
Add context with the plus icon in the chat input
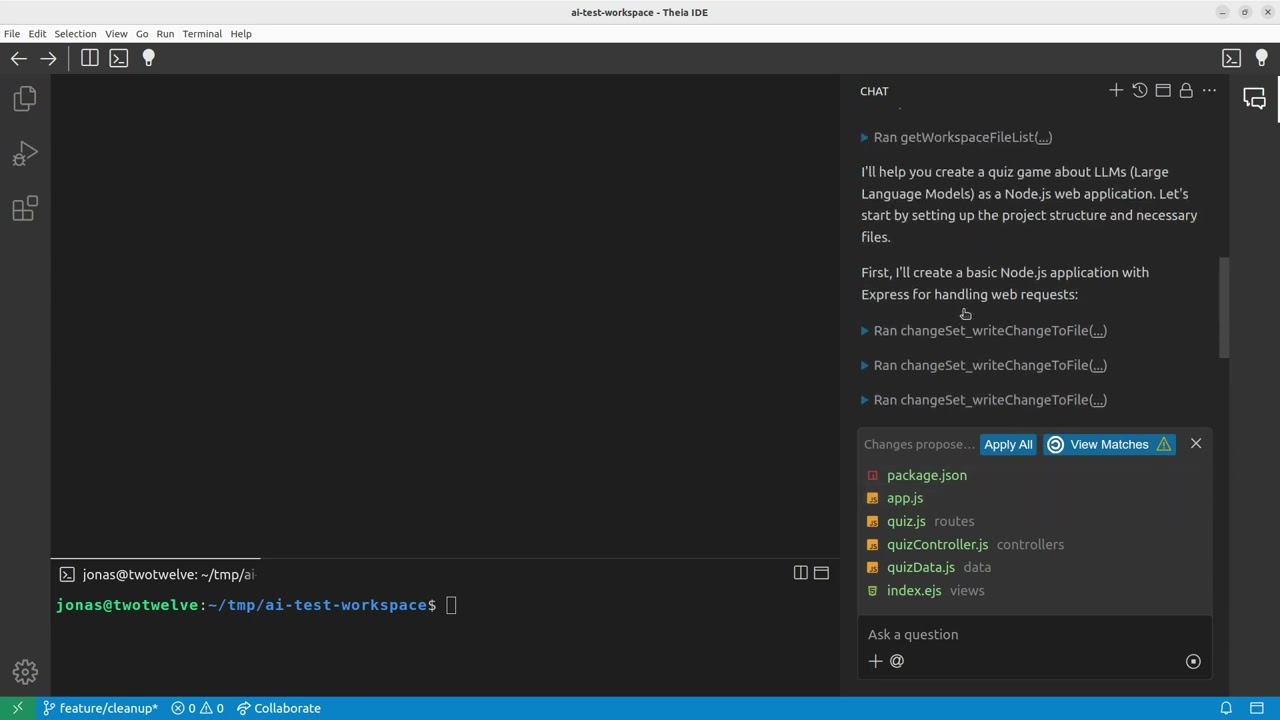click(x=875, y=661)
